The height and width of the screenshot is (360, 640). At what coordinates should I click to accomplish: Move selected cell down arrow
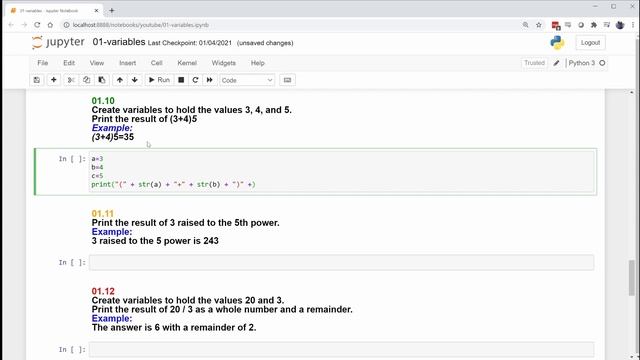pyautogui.click(x=135, y=80)
